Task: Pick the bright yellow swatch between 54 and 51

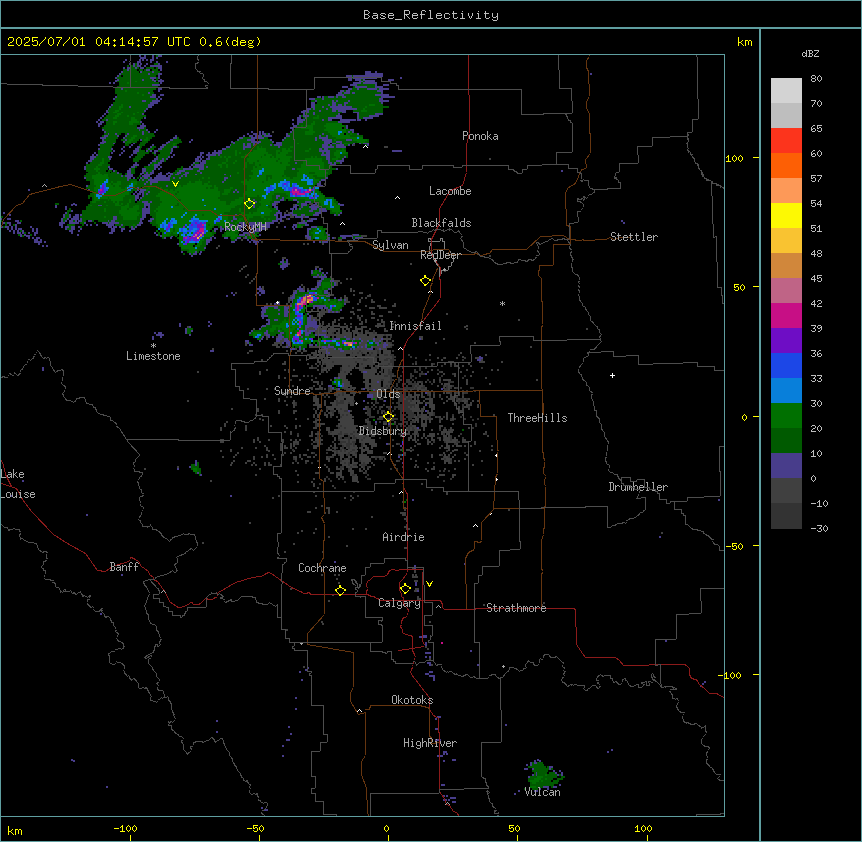Action: point(786,215)
